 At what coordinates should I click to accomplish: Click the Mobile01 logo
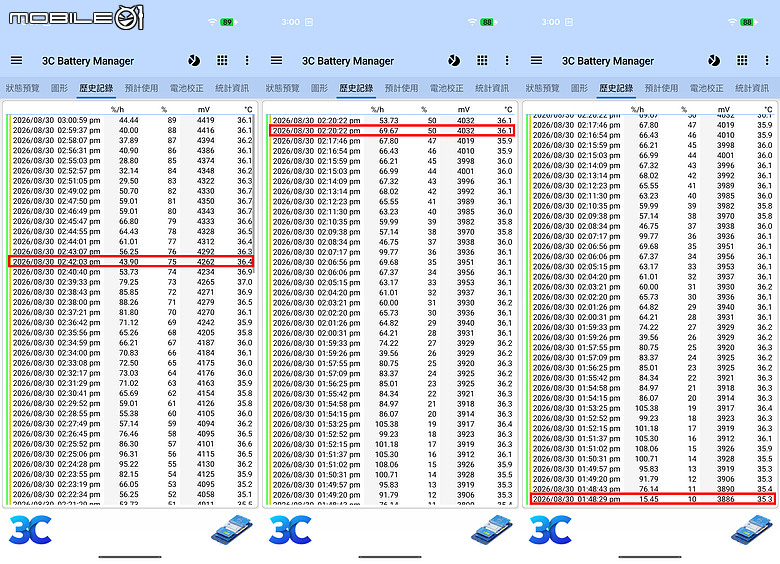click(x=76, y=18)
